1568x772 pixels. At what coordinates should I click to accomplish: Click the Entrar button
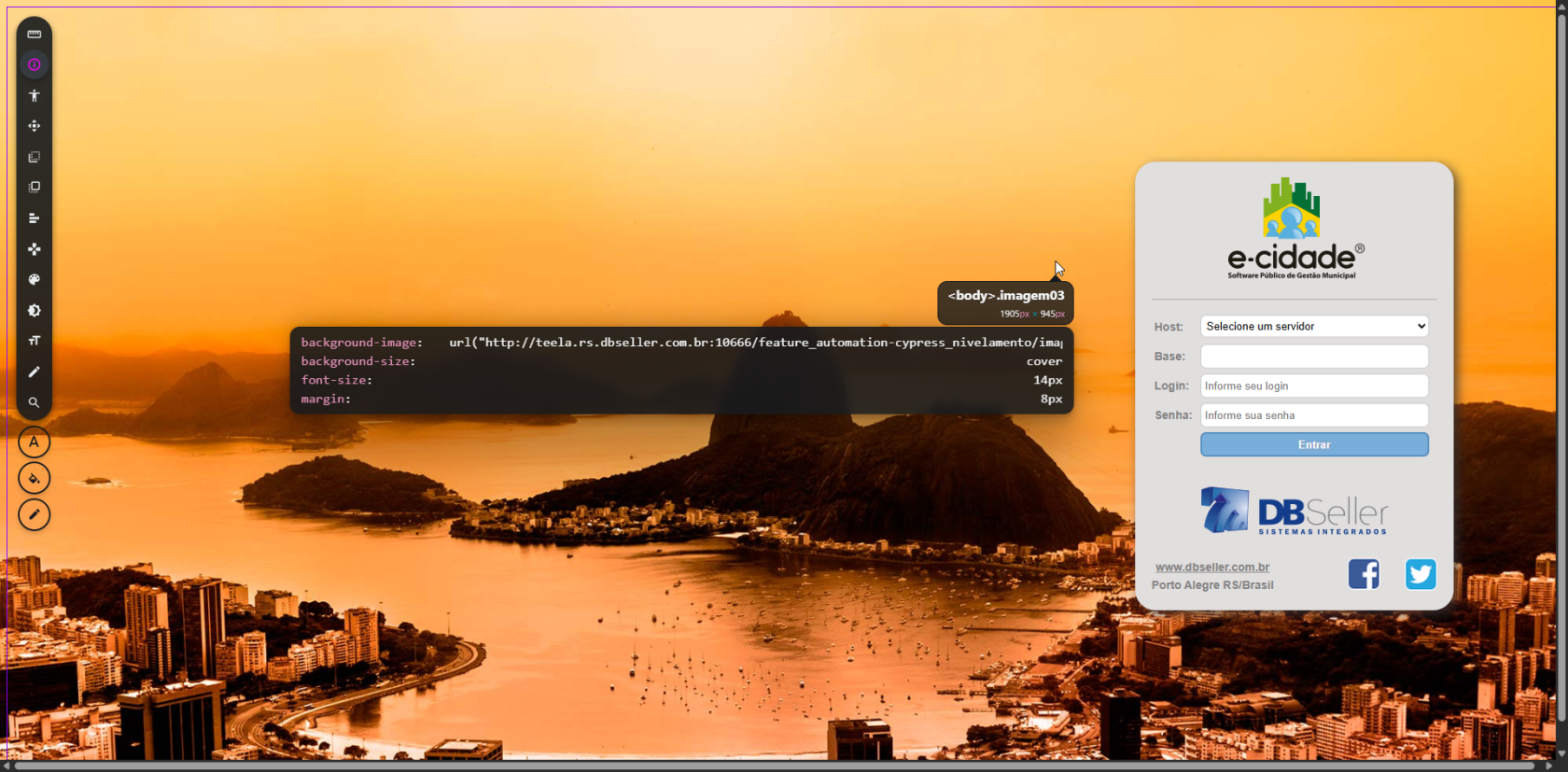[1314, 445]
